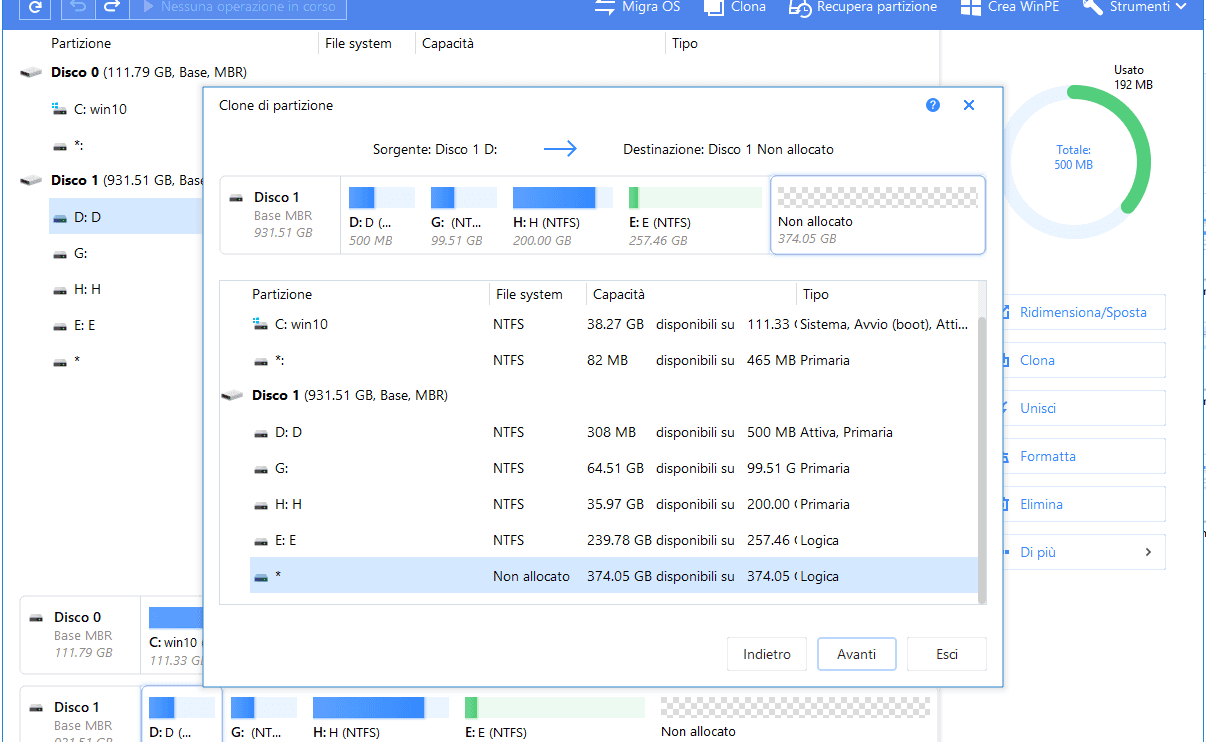Go back with the Indietro button
The image size is (1206, 742).
[x=767, y=654]
